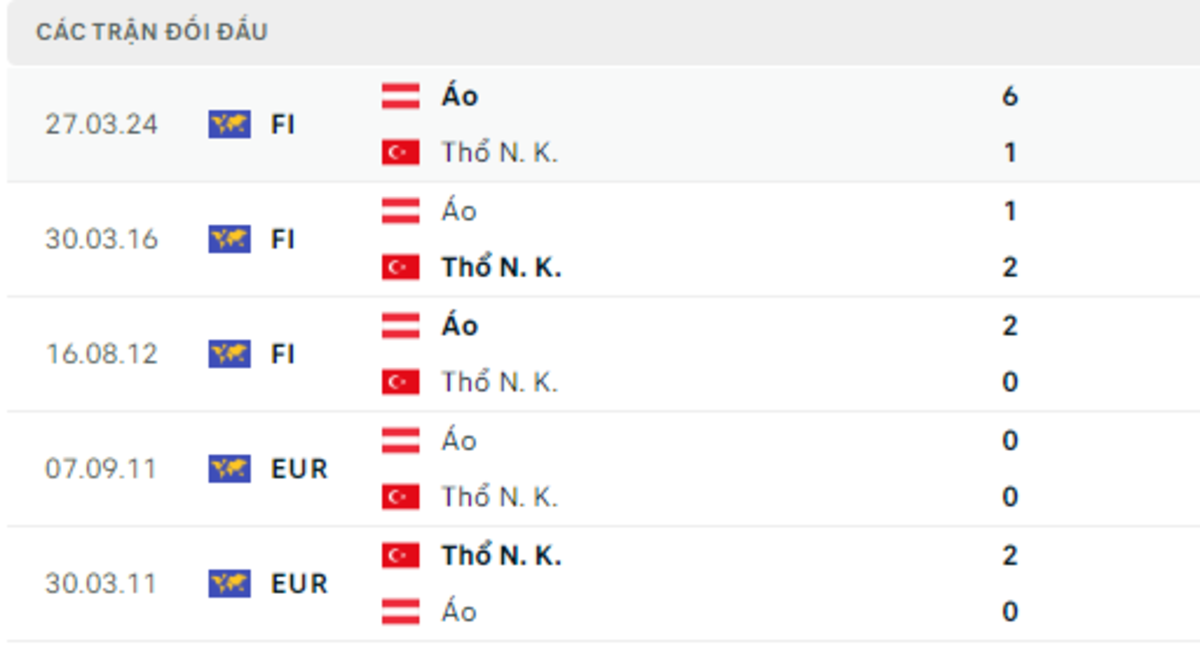Click Turkey flag in 27.03.24 match
The width and height of the screenshot is (1200, 668).
(x=400, y=152)
